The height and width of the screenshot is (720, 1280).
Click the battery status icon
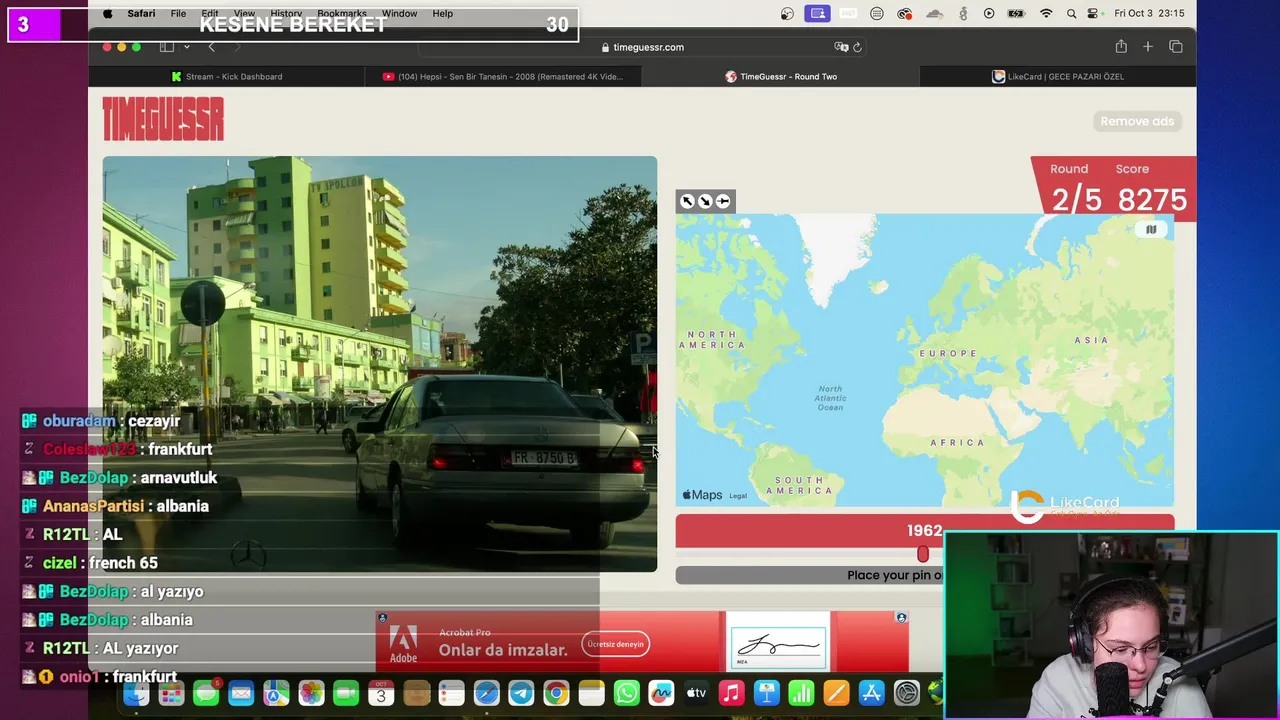(x=1016, y=14)
